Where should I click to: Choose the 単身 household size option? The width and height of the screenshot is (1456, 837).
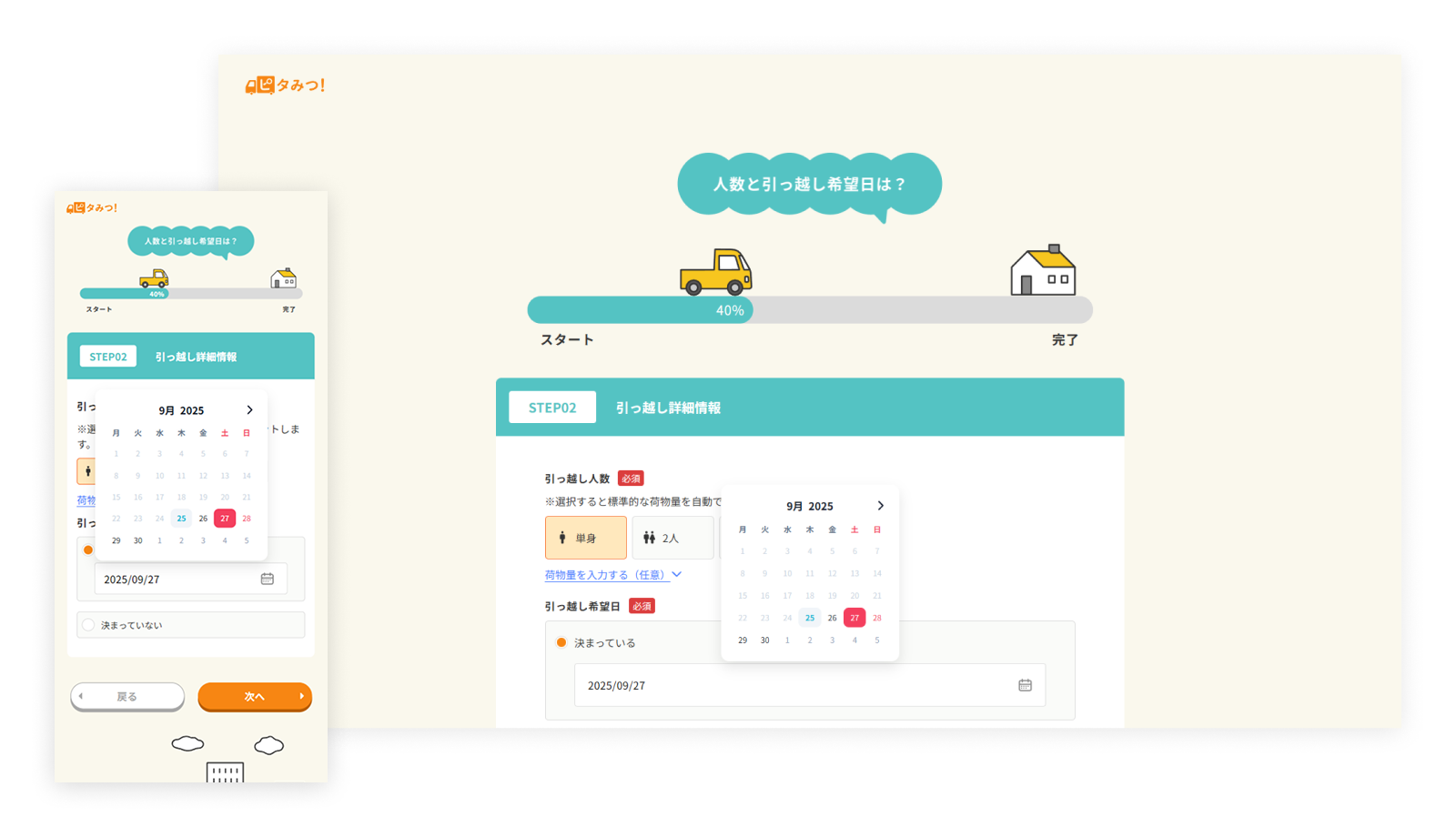(x=585, y=538)
